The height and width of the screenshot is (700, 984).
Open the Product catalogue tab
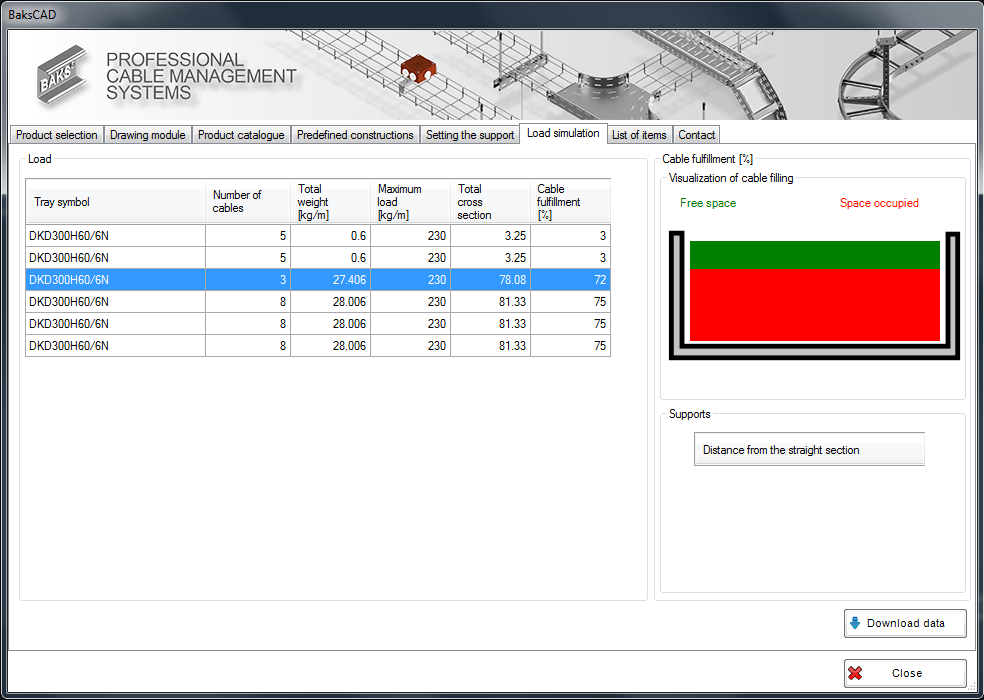pyautogui.click(x=241, y=134)
